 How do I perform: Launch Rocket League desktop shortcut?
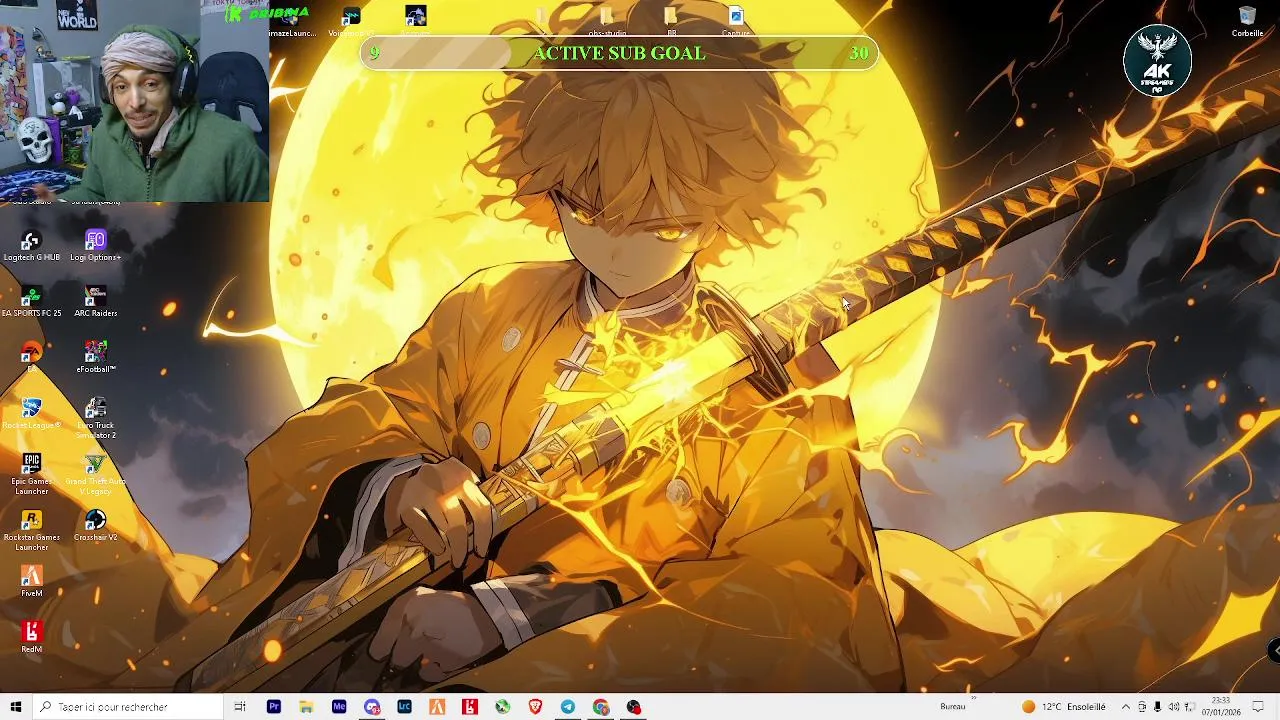(31, 414)
